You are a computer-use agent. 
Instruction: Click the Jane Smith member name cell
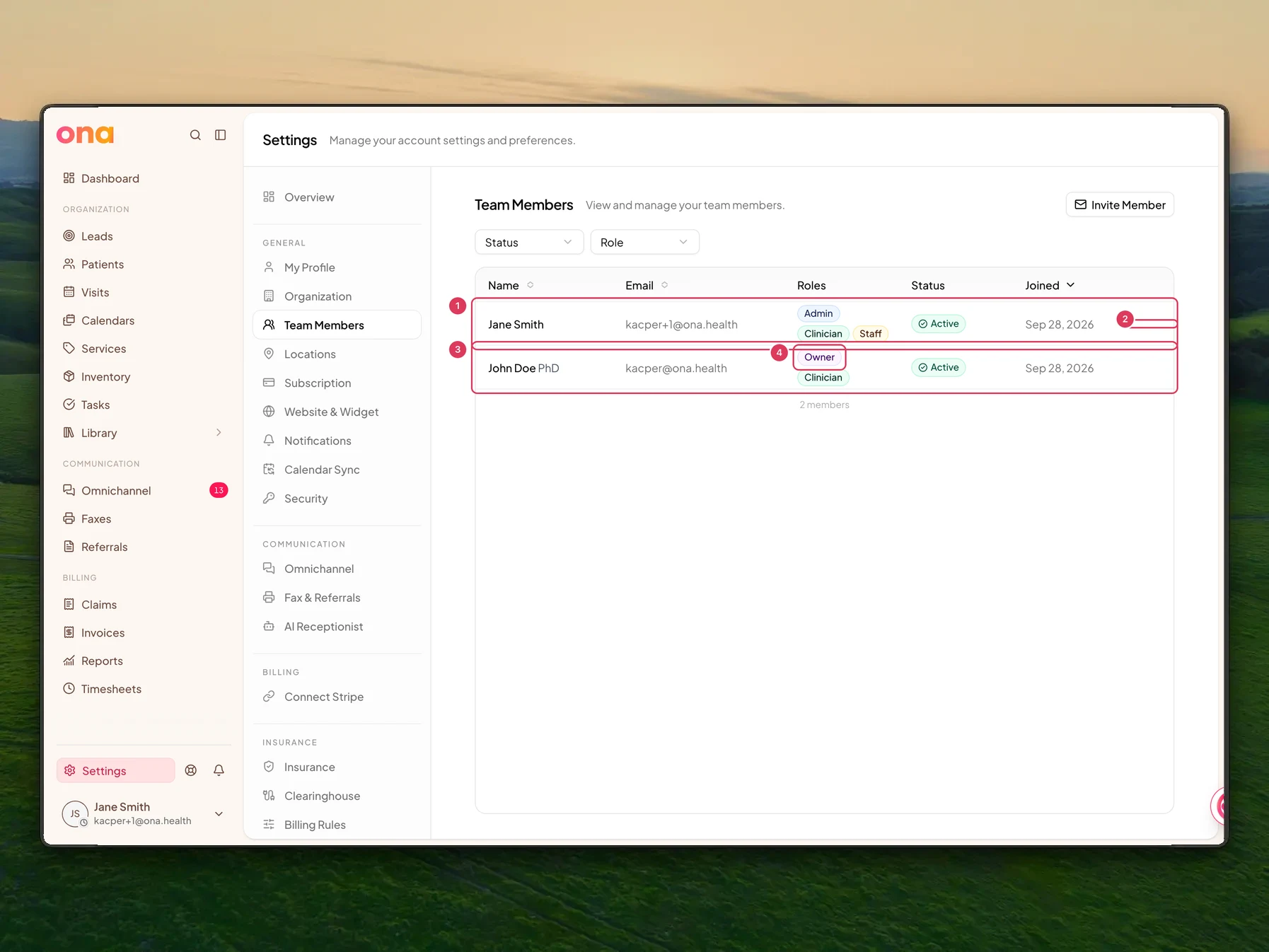[x=516, y=325]
